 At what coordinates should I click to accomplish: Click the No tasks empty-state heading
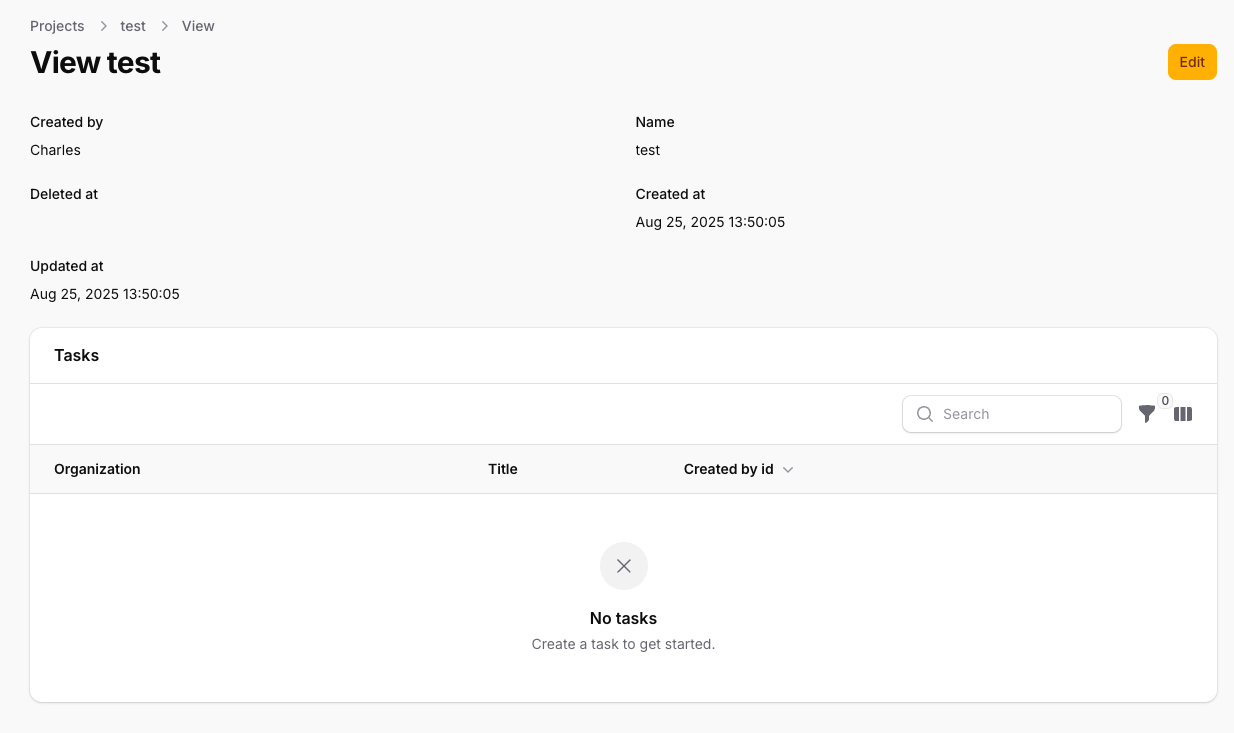coord(623,618)
